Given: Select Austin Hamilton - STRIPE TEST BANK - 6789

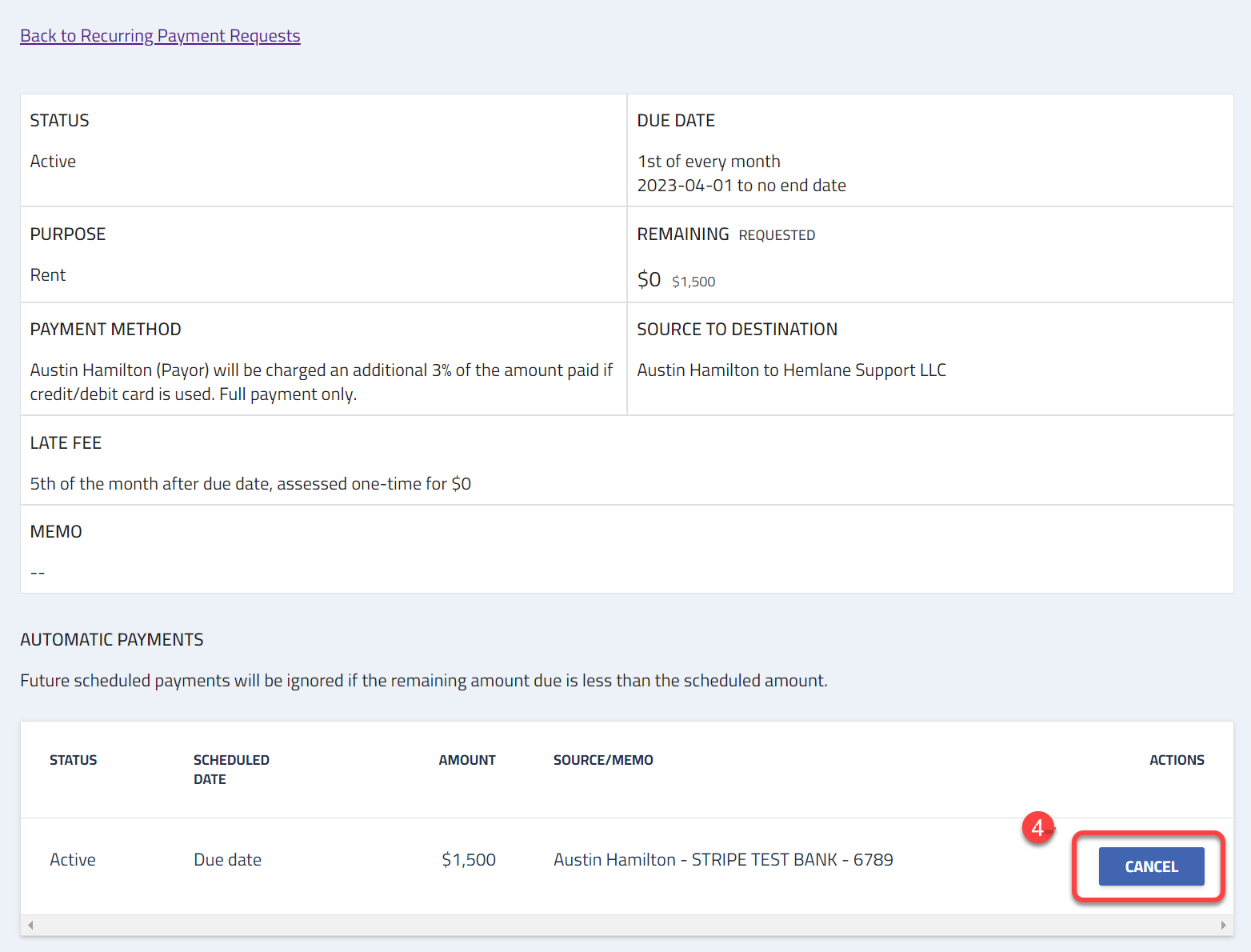Looking at the screenshot, I should click(x=722, y=859).
